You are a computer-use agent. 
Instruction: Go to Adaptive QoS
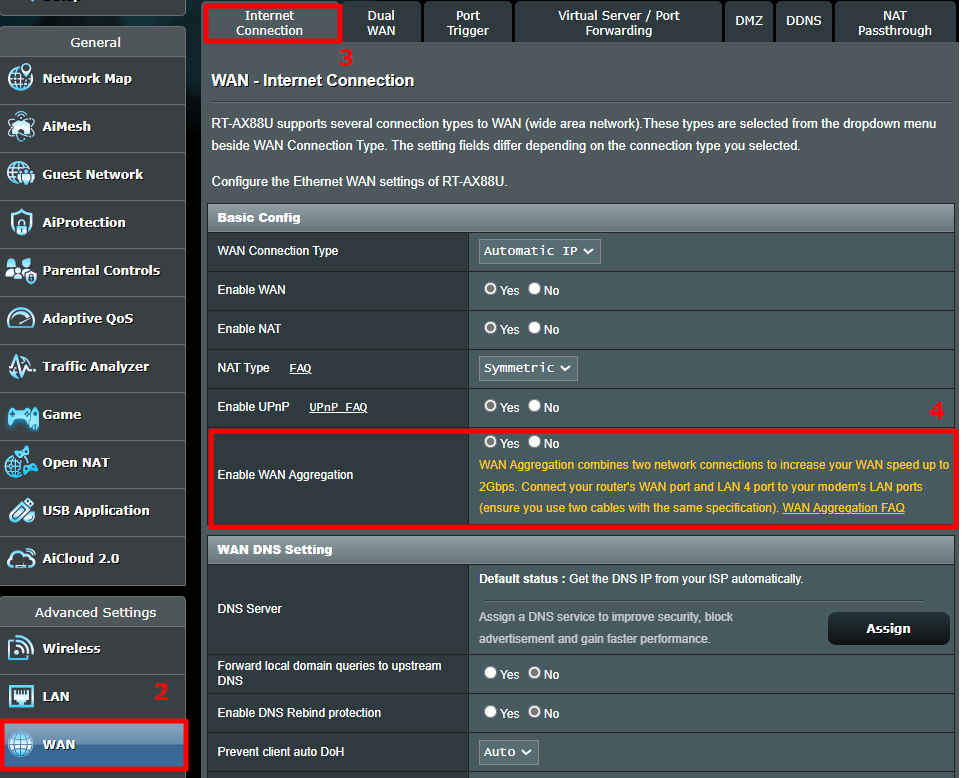(x=88, y=319)
